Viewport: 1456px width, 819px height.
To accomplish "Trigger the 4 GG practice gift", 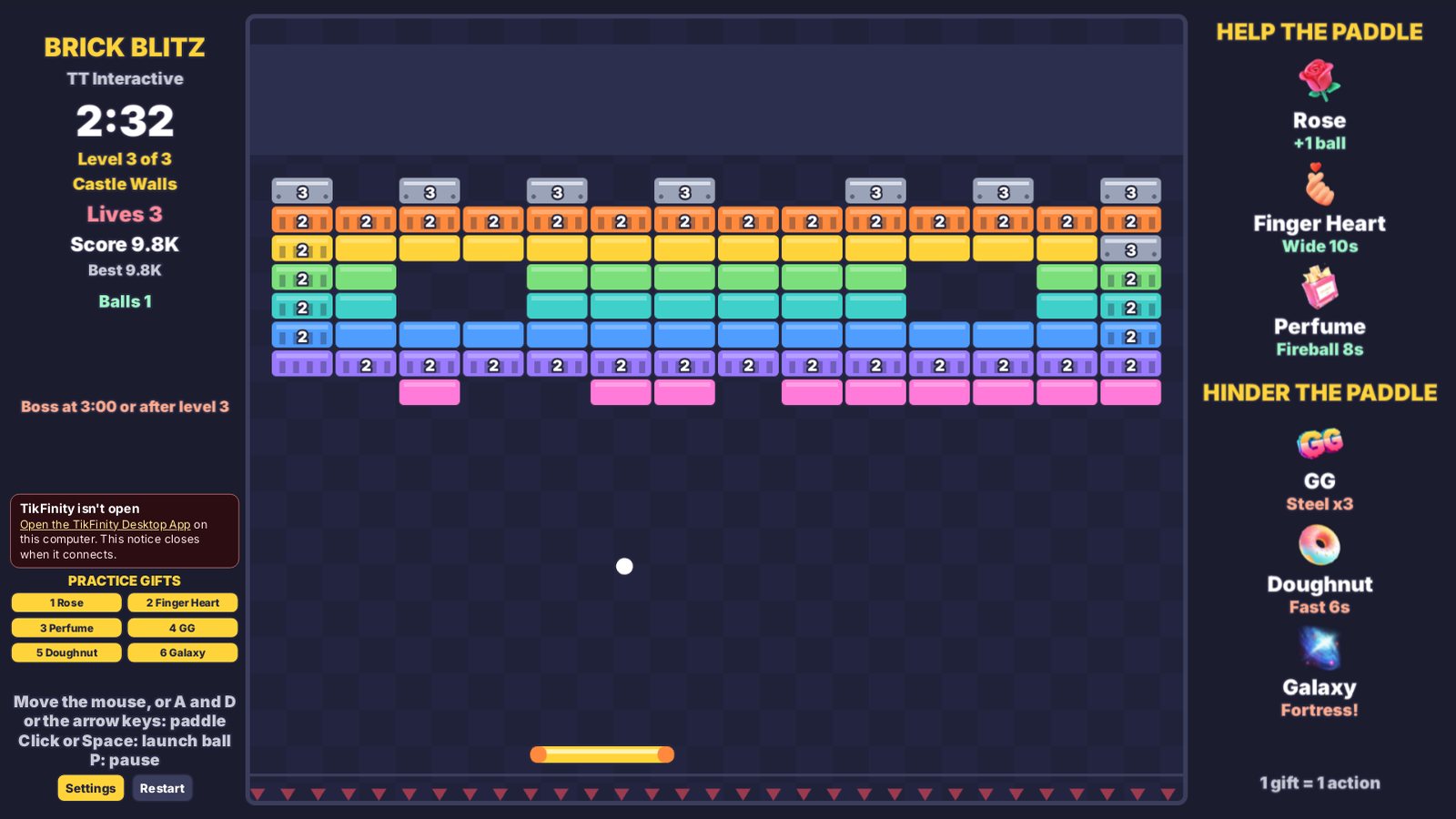I will coord(183,628).
